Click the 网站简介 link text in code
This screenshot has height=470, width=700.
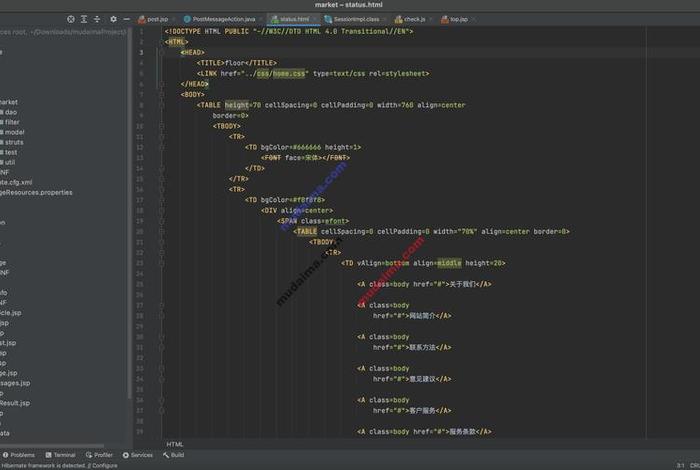pos(422,316)
